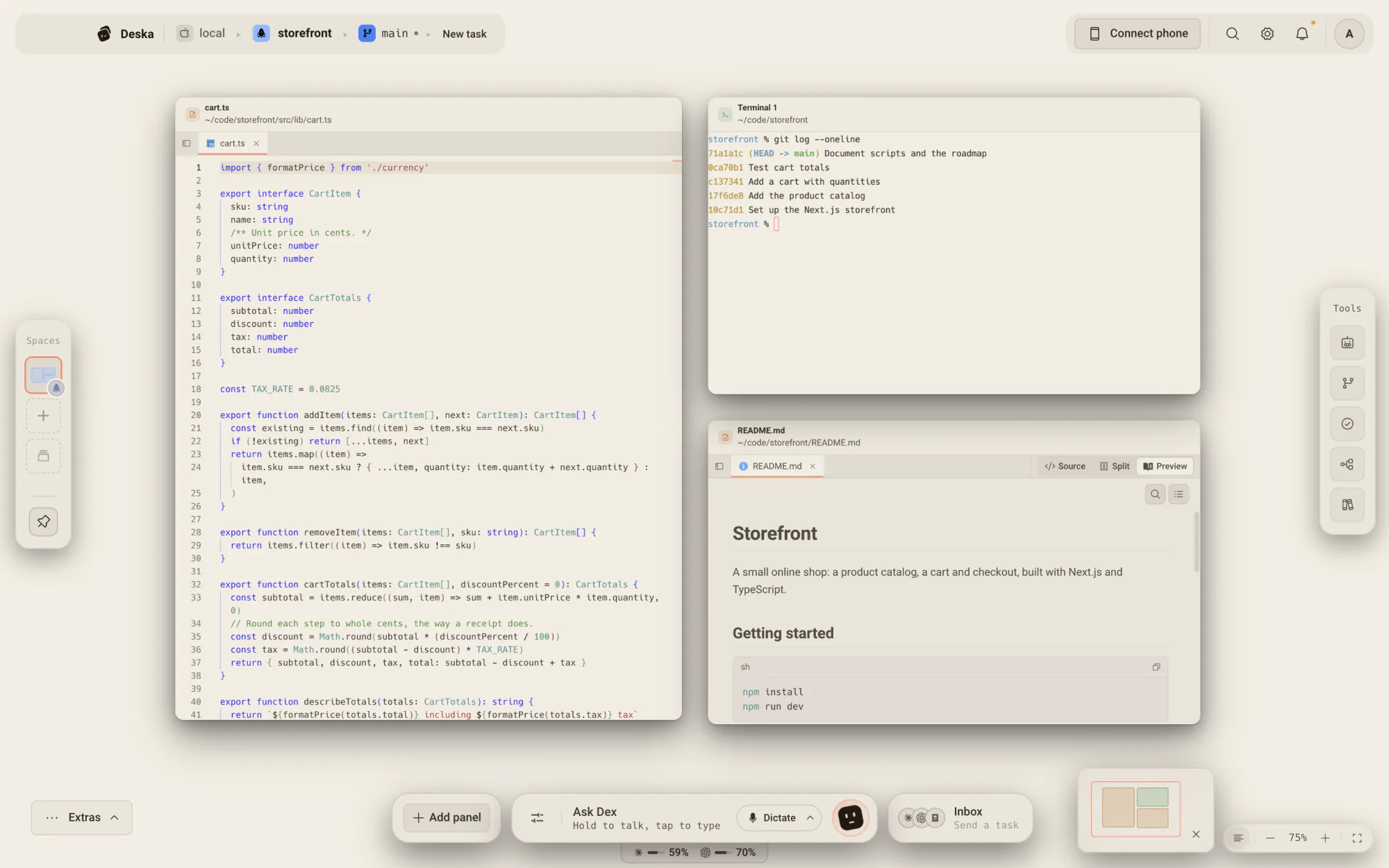Zoom out canvas with minus button
Image resolution: width=1389 pixels, height=868 pixels.
click(x=1270, y=838)
